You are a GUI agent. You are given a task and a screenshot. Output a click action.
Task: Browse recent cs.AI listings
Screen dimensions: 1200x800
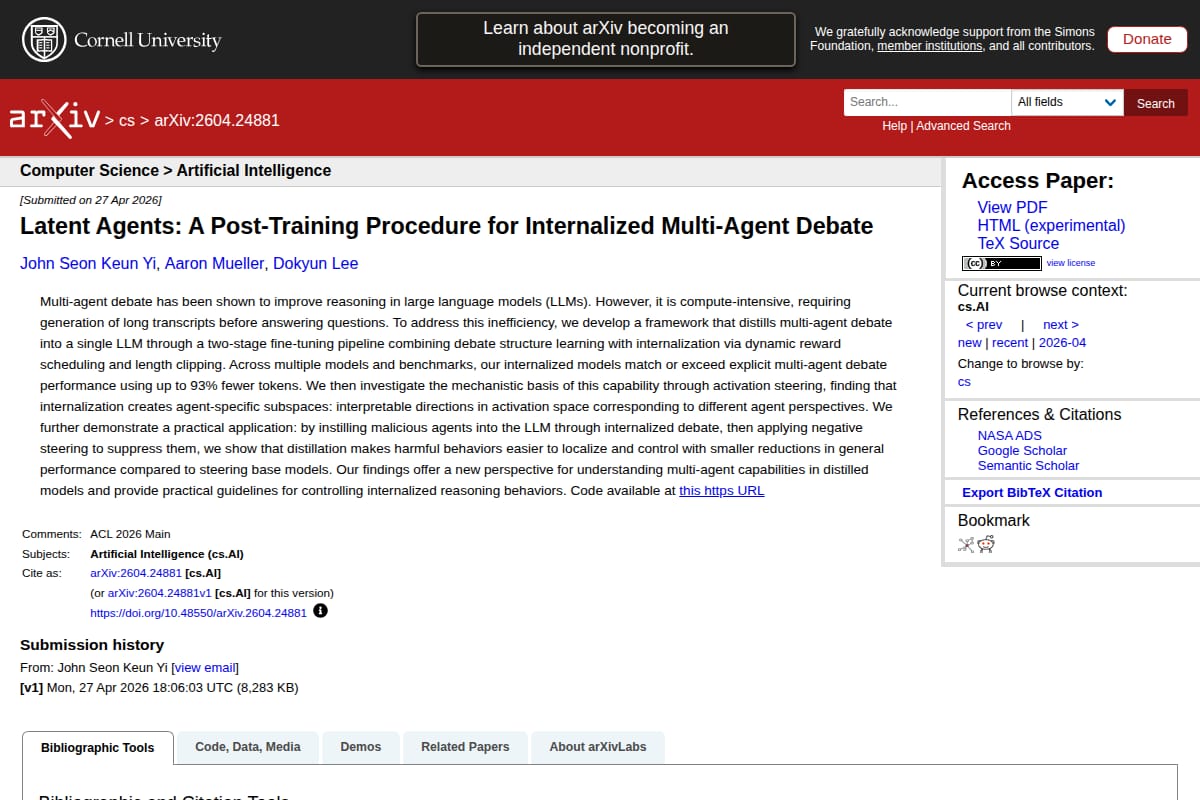(1010, 343)
